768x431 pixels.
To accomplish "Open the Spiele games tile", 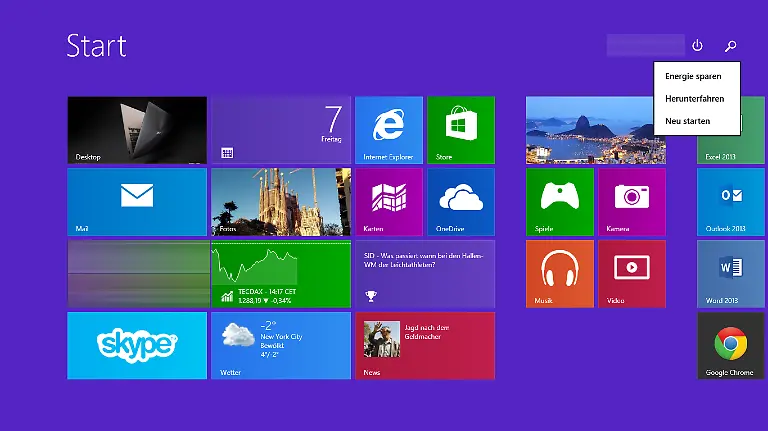I will (x=560, y=202).
